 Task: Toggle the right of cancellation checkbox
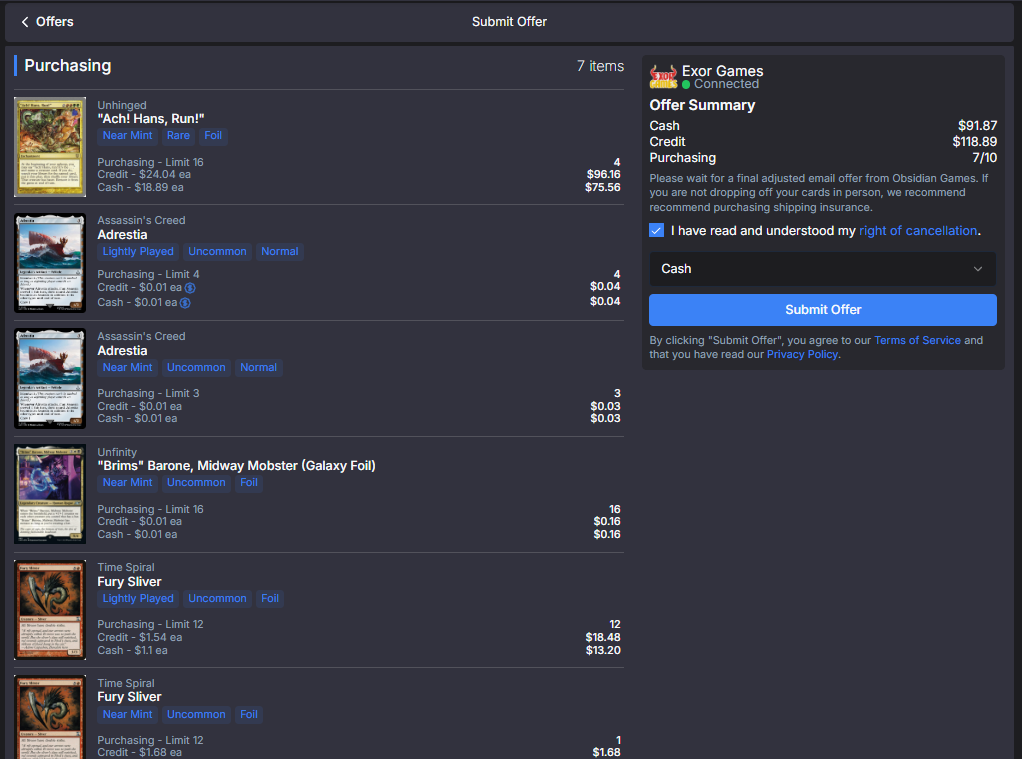[656, 230]
